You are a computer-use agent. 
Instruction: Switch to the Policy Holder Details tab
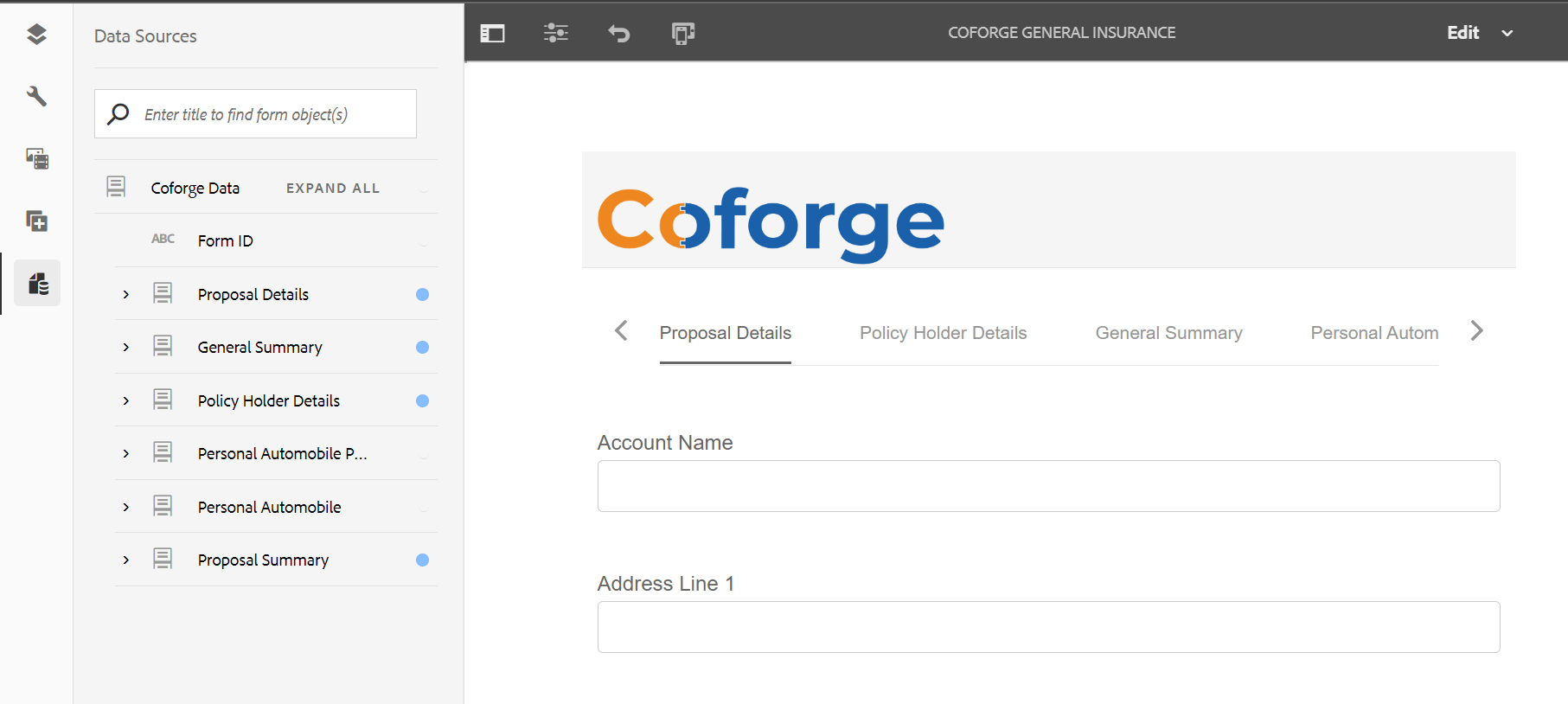(x=944, y=333)
